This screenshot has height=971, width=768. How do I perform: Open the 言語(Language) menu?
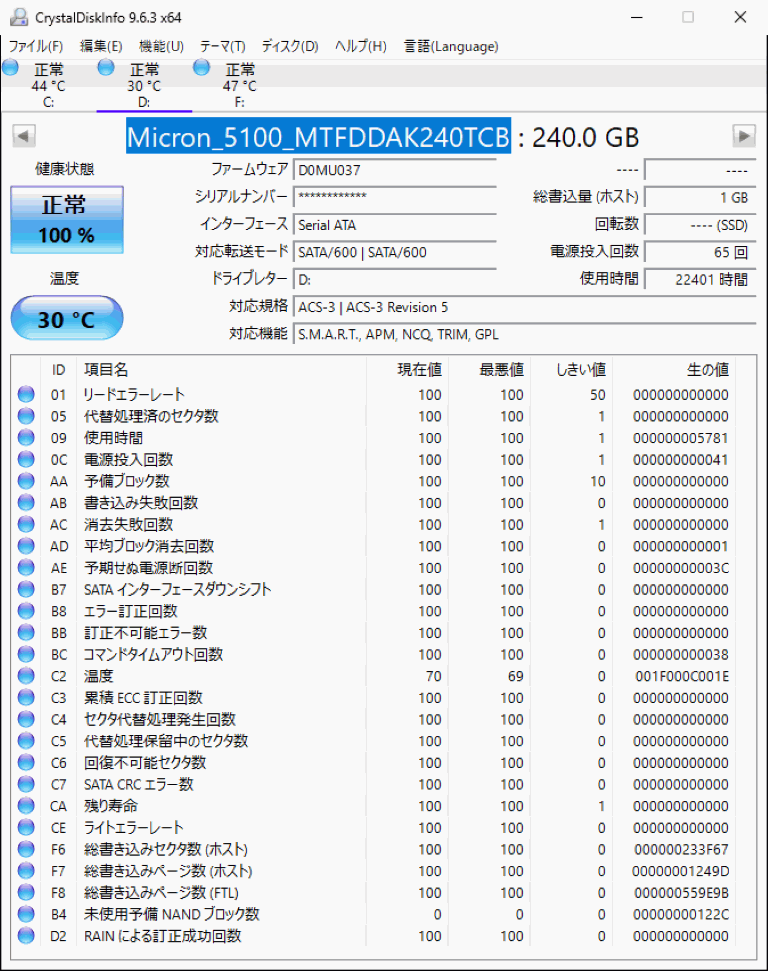[451, 46]
